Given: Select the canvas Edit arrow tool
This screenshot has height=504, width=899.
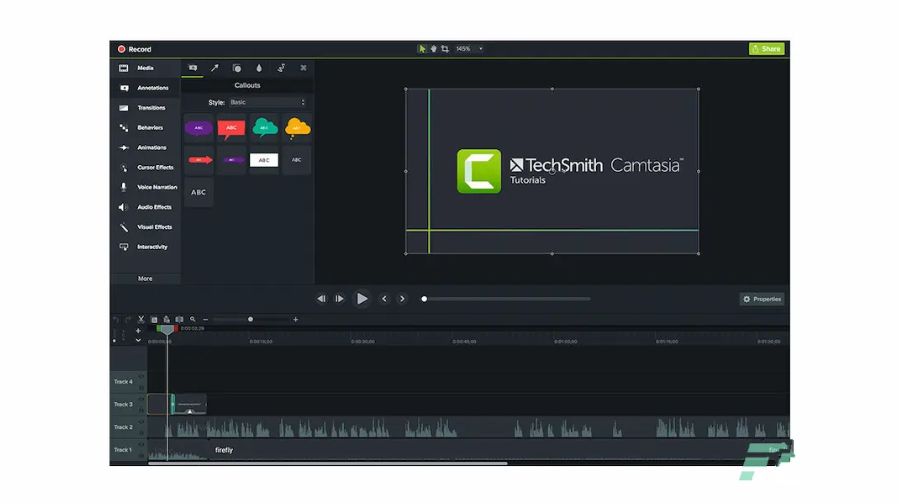Looking at the screenshot, I should point(422,49).
